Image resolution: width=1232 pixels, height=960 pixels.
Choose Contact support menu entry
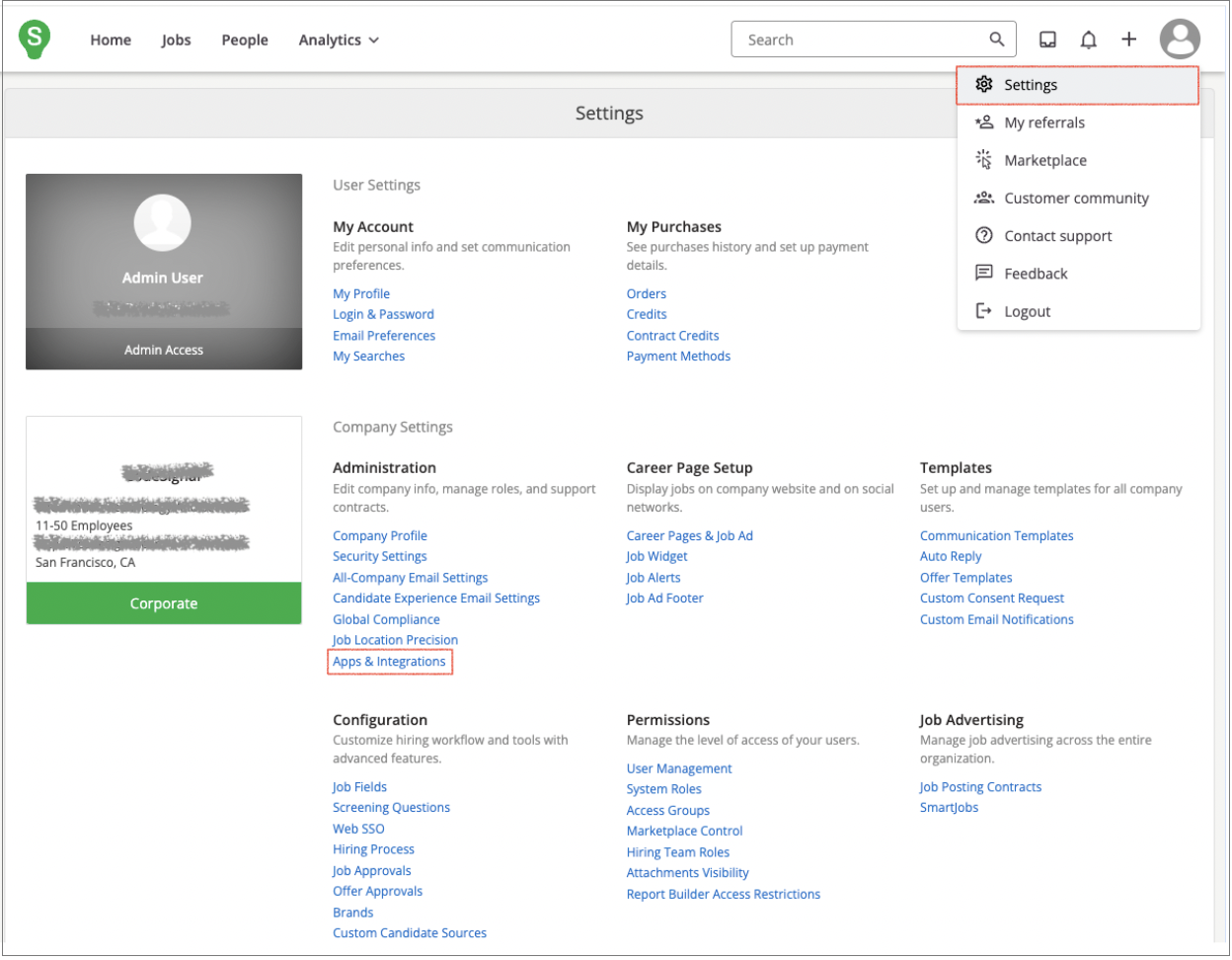click(x=1078, y=235)
